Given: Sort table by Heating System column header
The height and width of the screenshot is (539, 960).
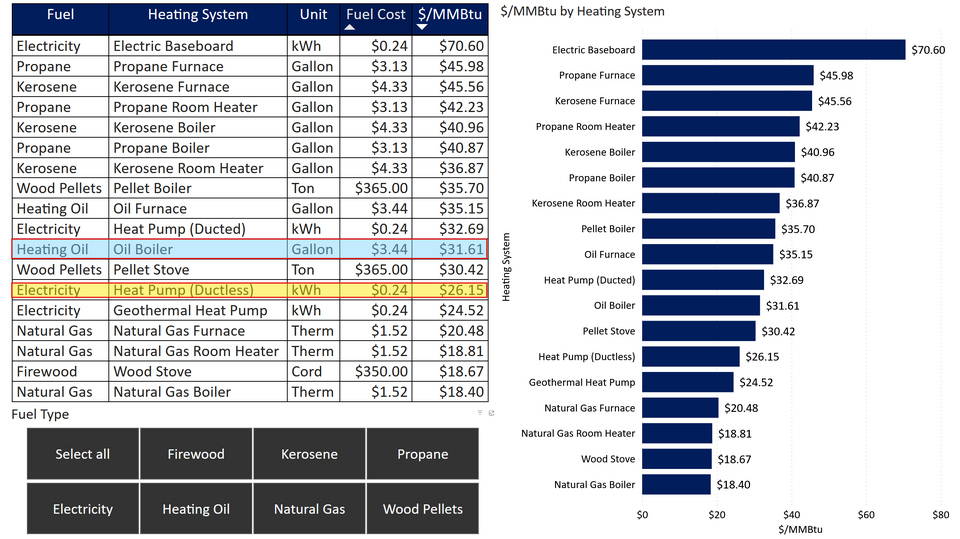Looking at the screenshot, I should 197,16.
